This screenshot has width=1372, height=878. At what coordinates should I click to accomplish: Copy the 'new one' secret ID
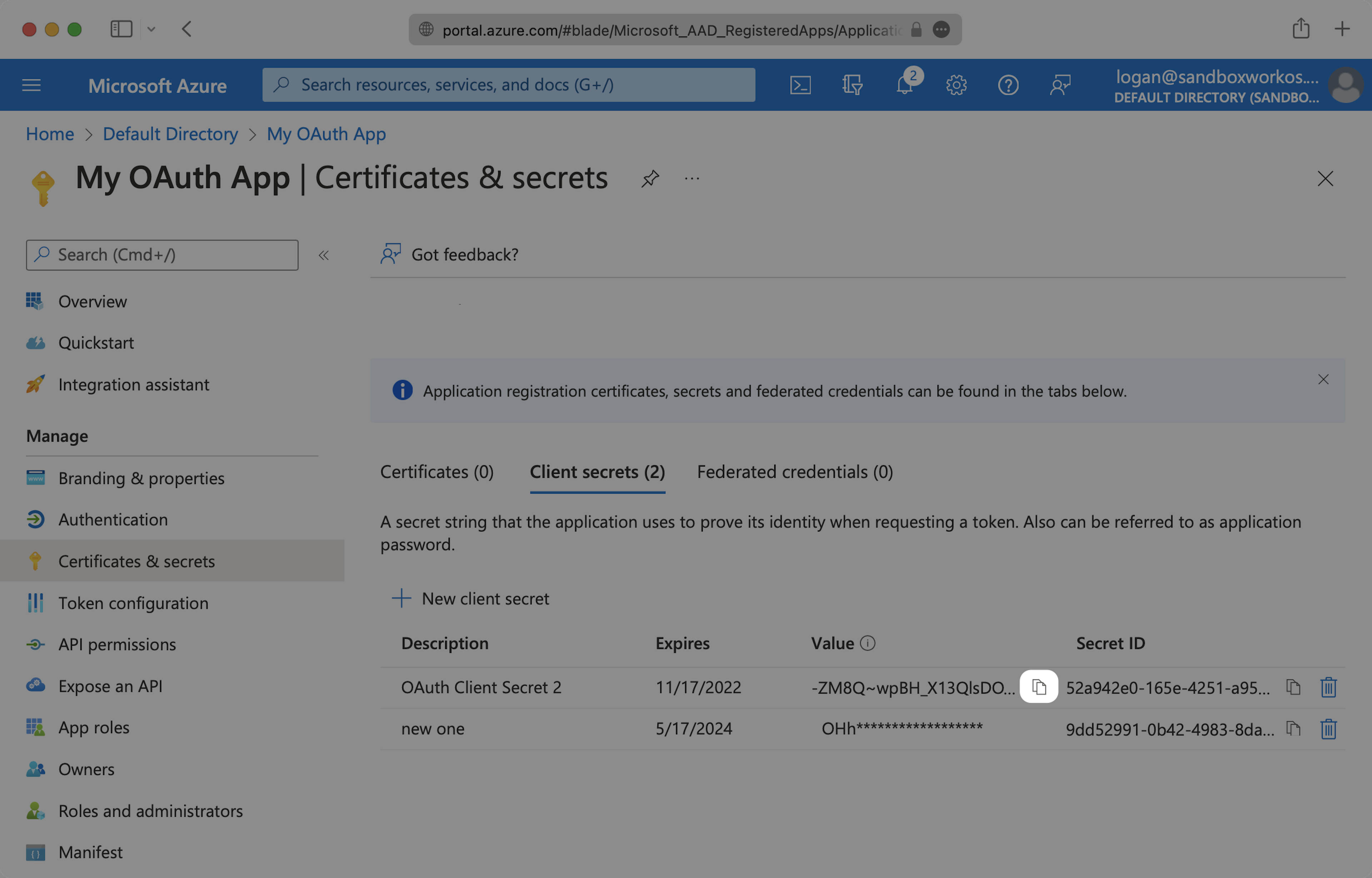click(1293, 729)
